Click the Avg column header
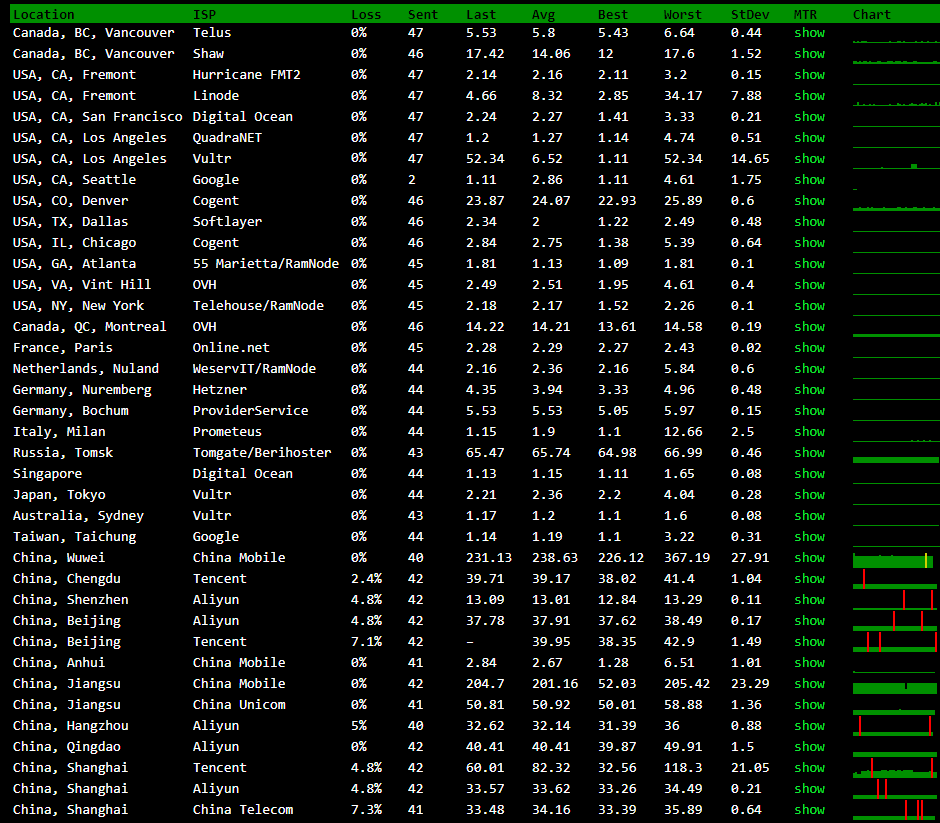The height and width of the screenshot is (823, 940). 543,14
